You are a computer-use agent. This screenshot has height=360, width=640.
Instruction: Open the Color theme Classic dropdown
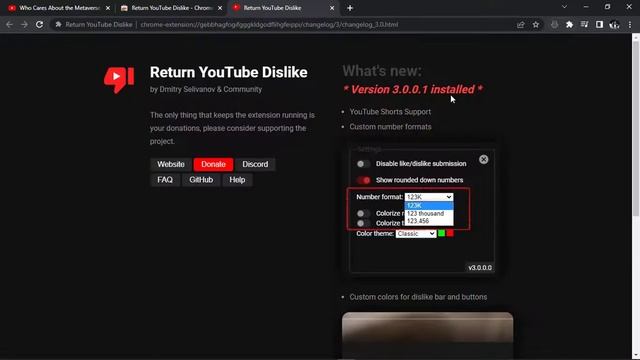pyautogui.click(x=416, y=233)
